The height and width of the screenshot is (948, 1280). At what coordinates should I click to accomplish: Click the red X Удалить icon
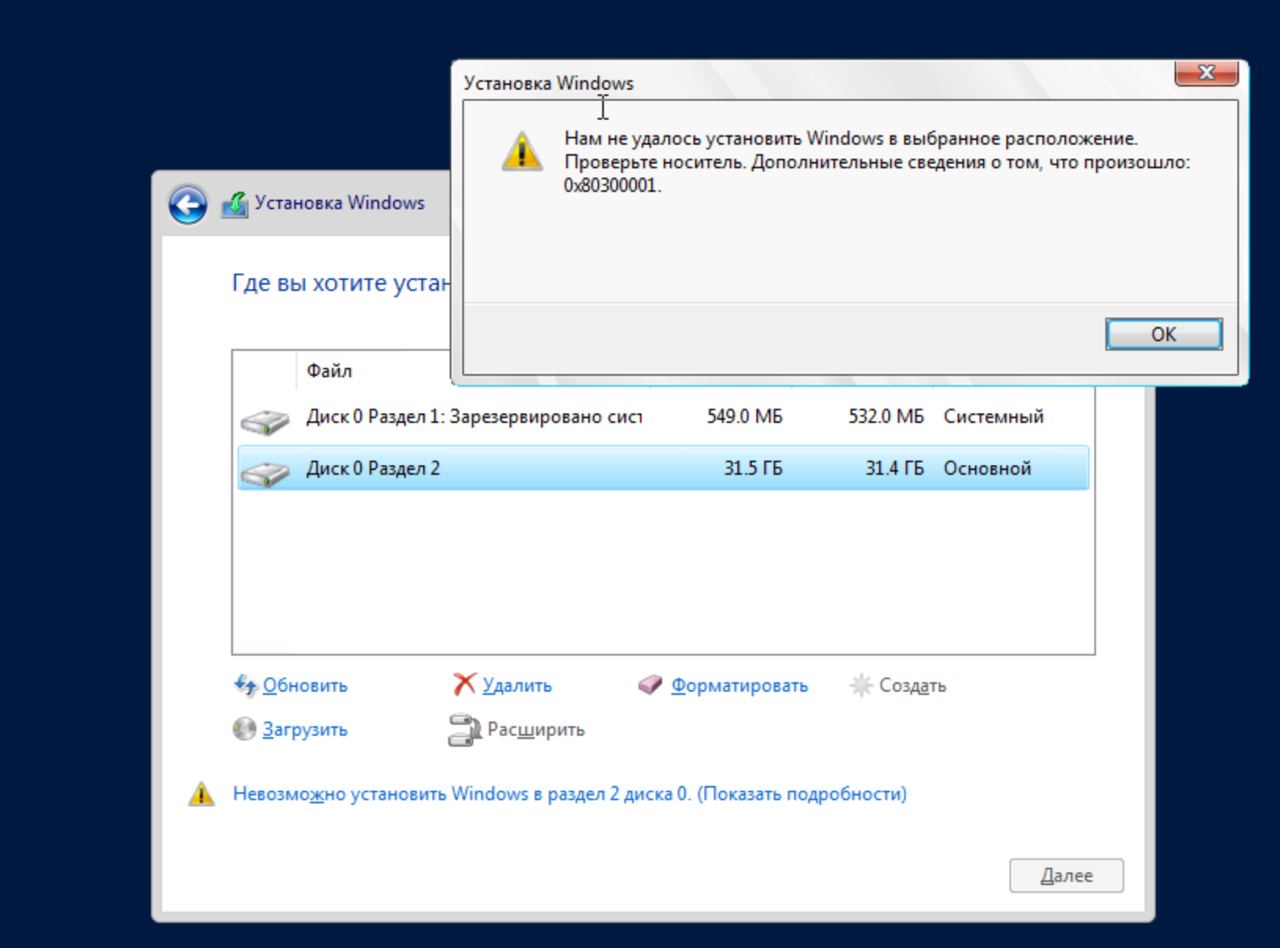coord(465,685)
